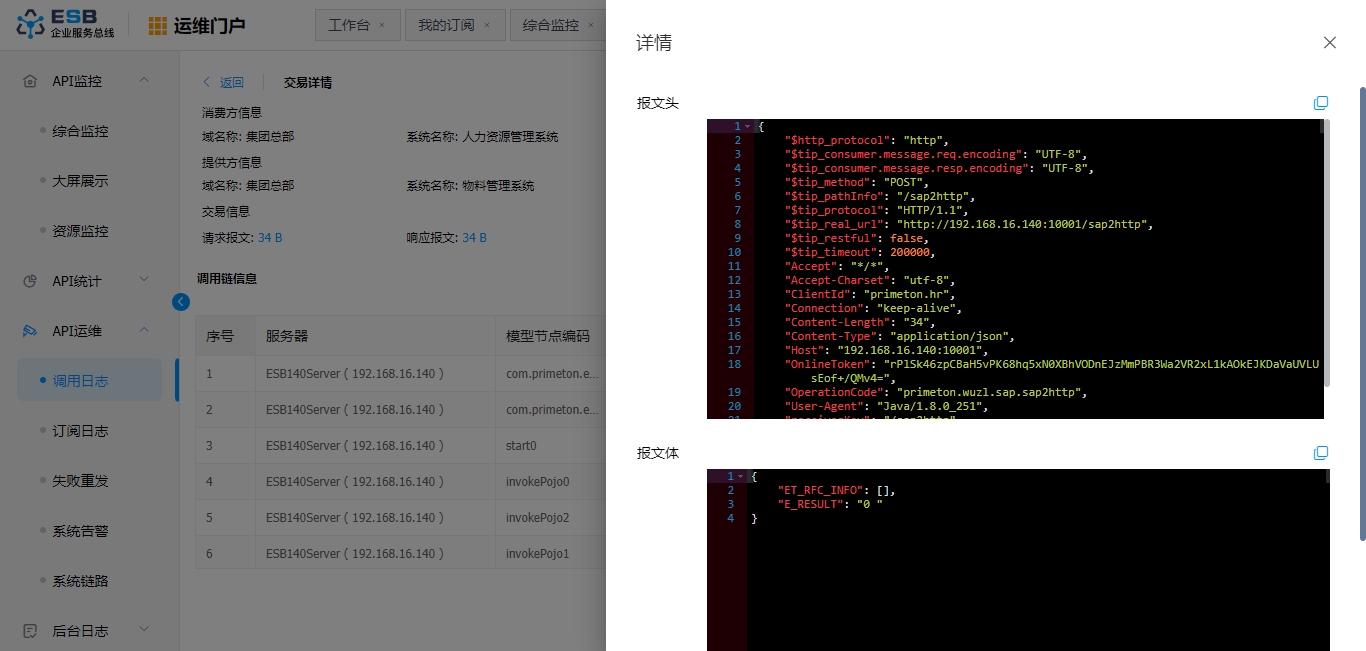Screen dimensions: 1366x651
Task: Collapse the sidebar with blue arrow button
Action: coord(180,301)
